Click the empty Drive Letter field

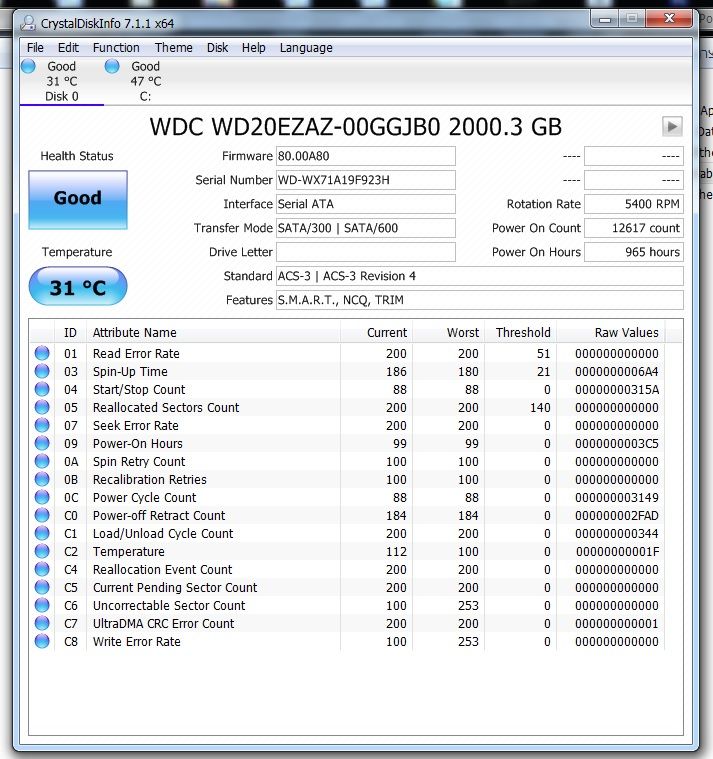[365, 252]
